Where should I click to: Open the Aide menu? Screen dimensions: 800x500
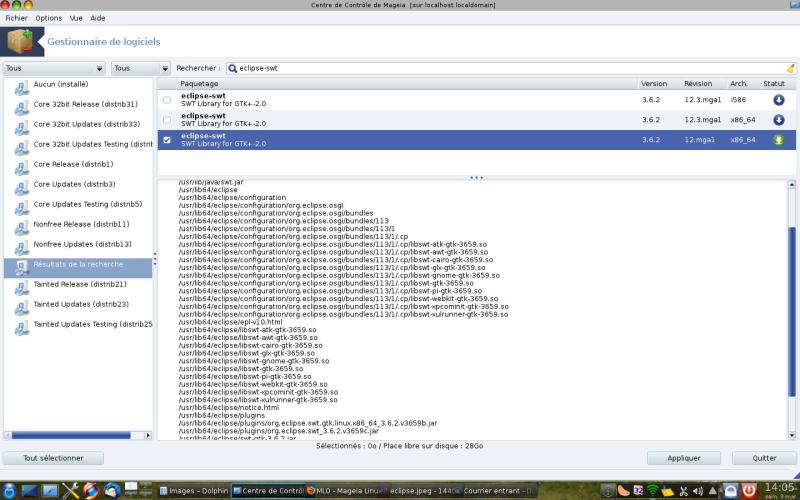(97, 18)
